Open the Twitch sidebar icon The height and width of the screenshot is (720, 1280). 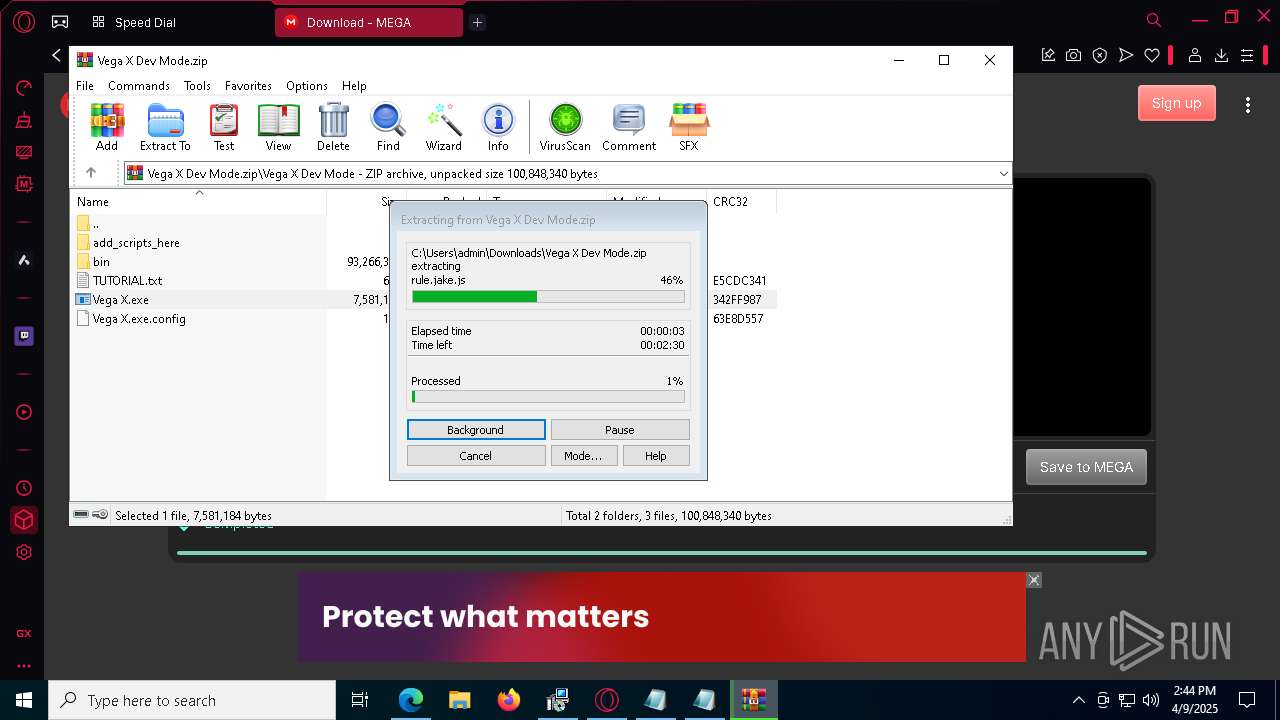(24, 336)
